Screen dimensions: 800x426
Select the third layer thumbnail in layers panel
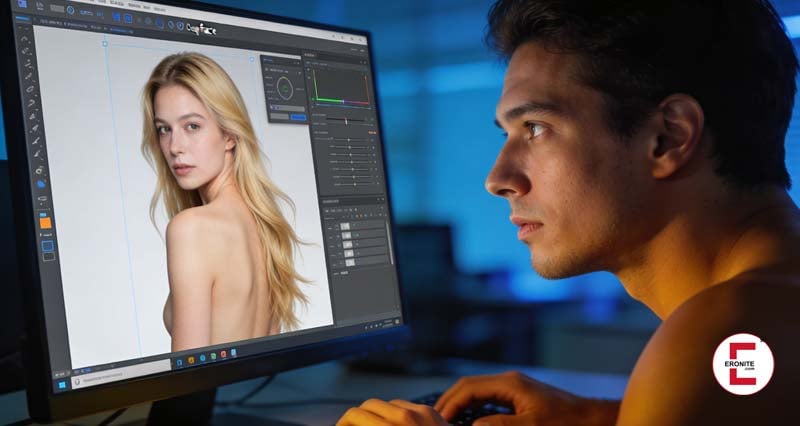347,244
